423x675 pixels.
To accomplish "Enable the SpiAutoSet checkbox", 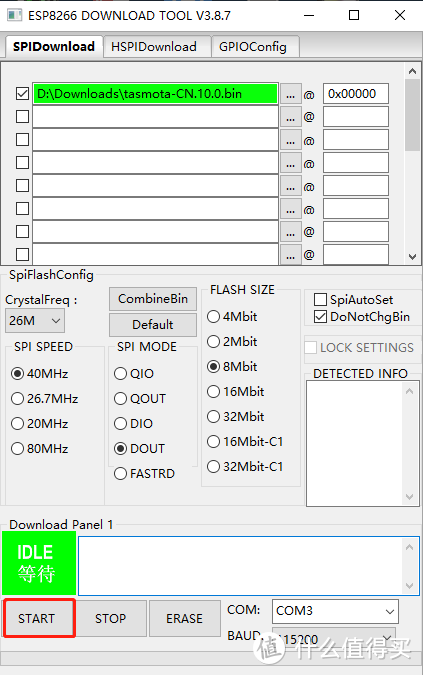I will pos(320,299).
